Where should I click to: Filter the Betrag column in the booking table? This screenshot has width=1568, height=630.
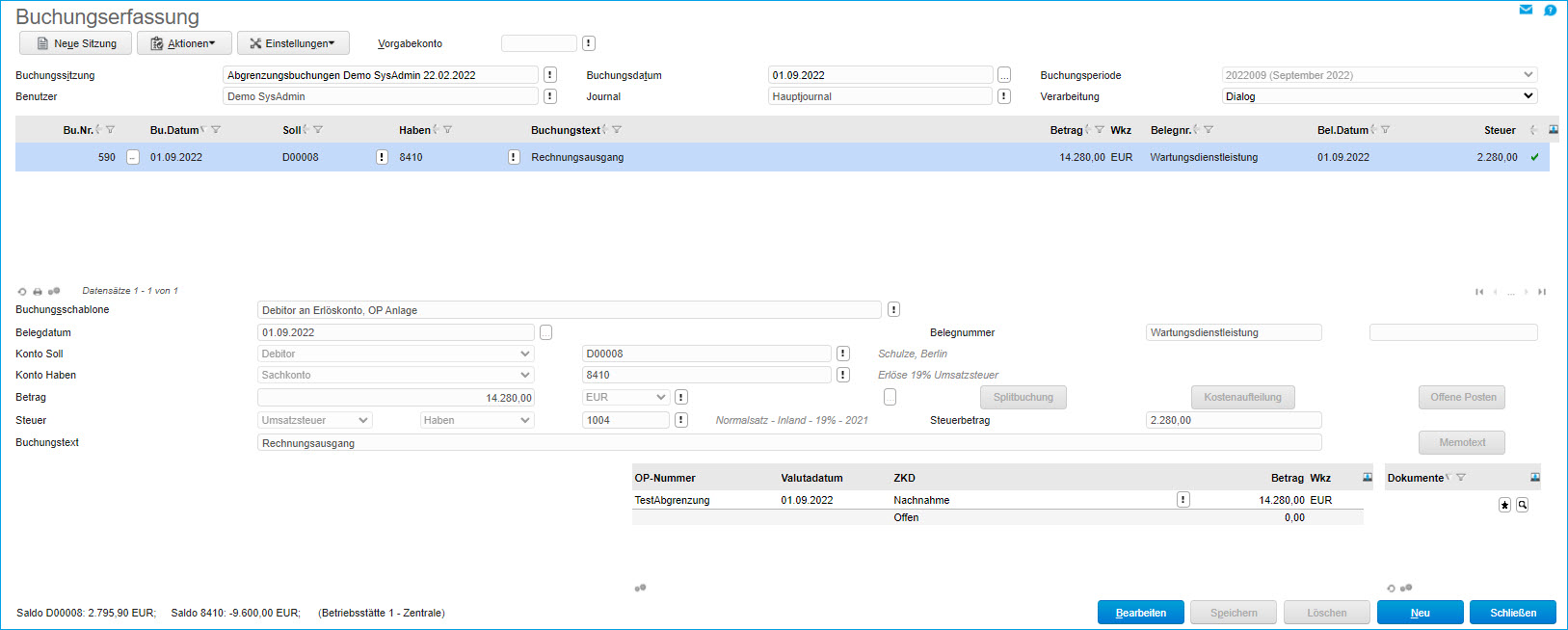pos(1100,130)
